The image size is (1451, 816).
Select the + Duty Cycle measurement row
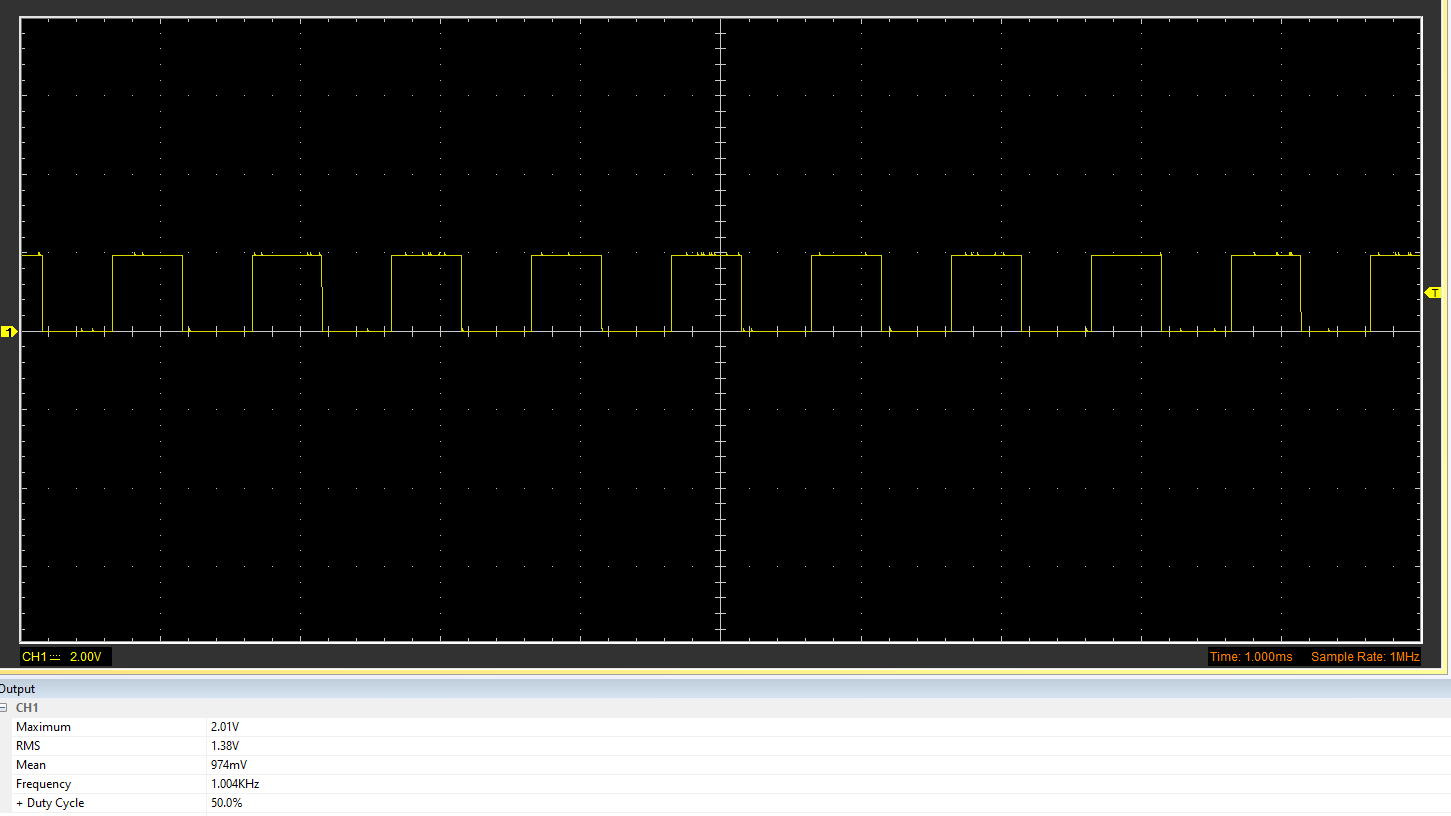(x=50, y=803)
